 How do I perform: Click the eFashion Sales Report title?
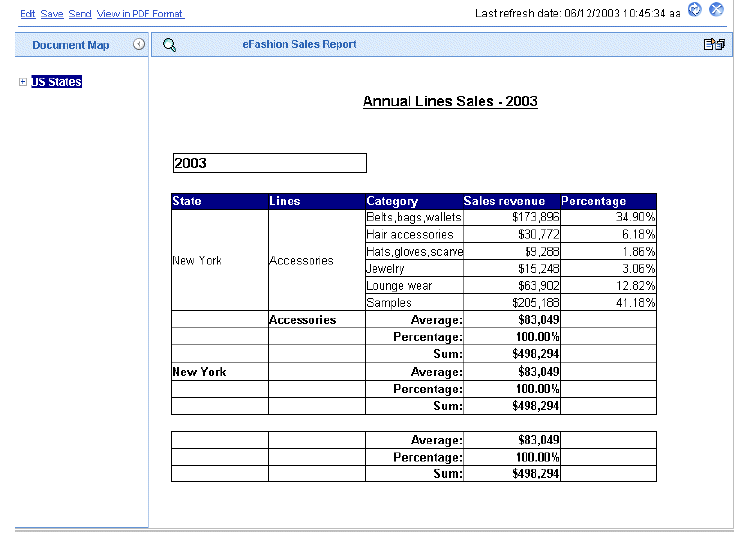click(x=299, y=44)
